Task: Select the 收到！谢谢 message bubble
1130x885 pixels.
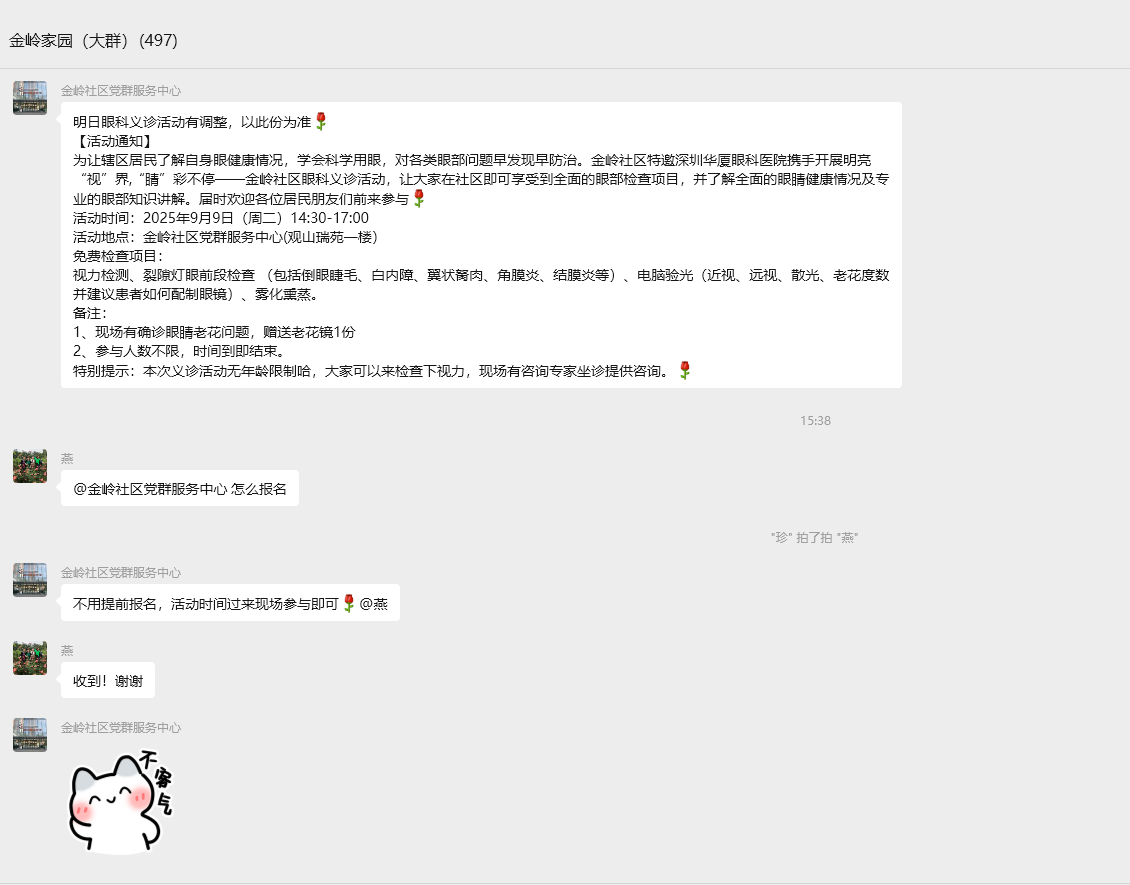Action: point(107,681)
